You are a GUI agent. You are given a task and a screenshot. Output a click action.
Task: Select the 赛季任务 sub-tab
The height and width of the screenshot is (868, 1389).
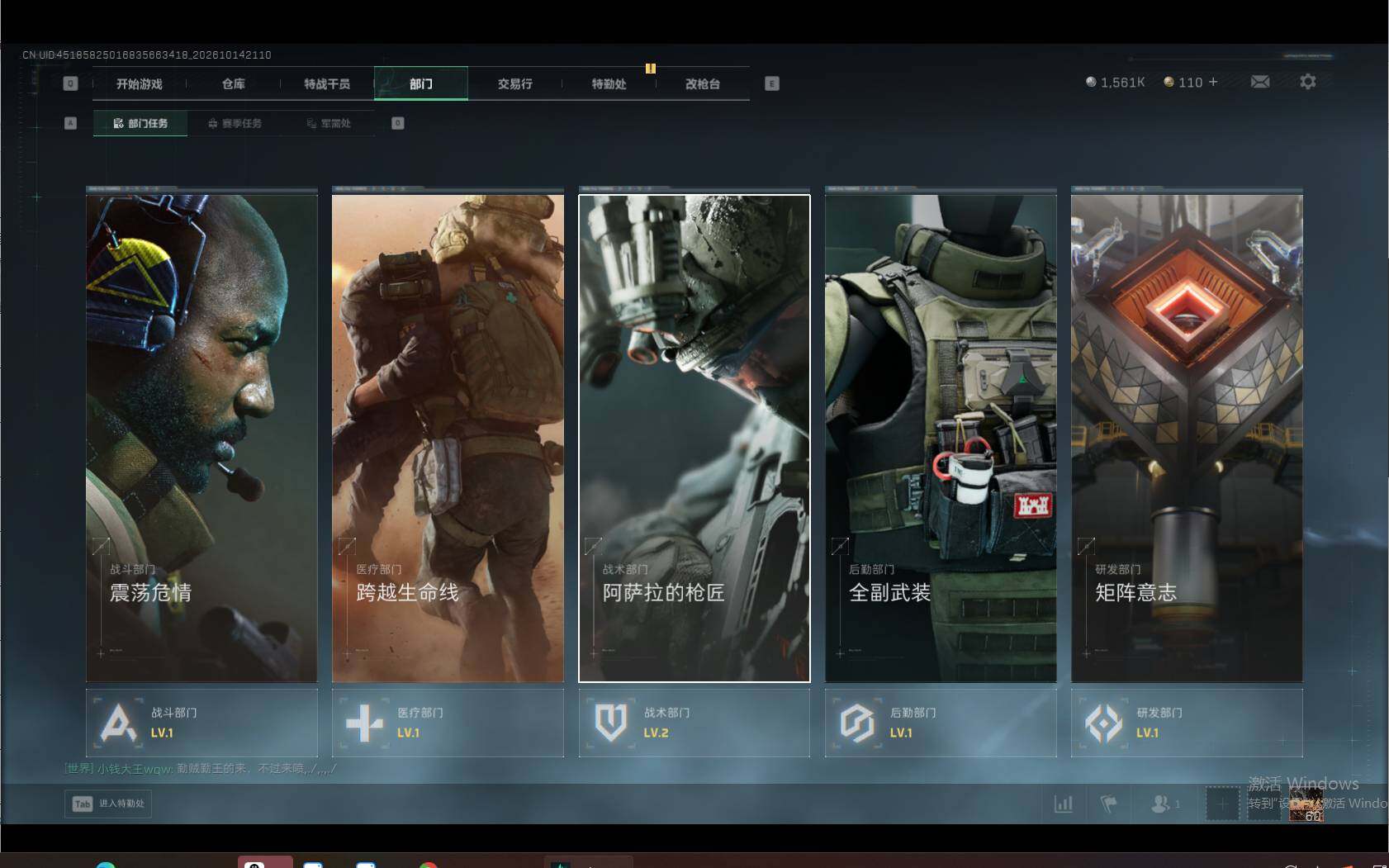(x=235, y=123)
